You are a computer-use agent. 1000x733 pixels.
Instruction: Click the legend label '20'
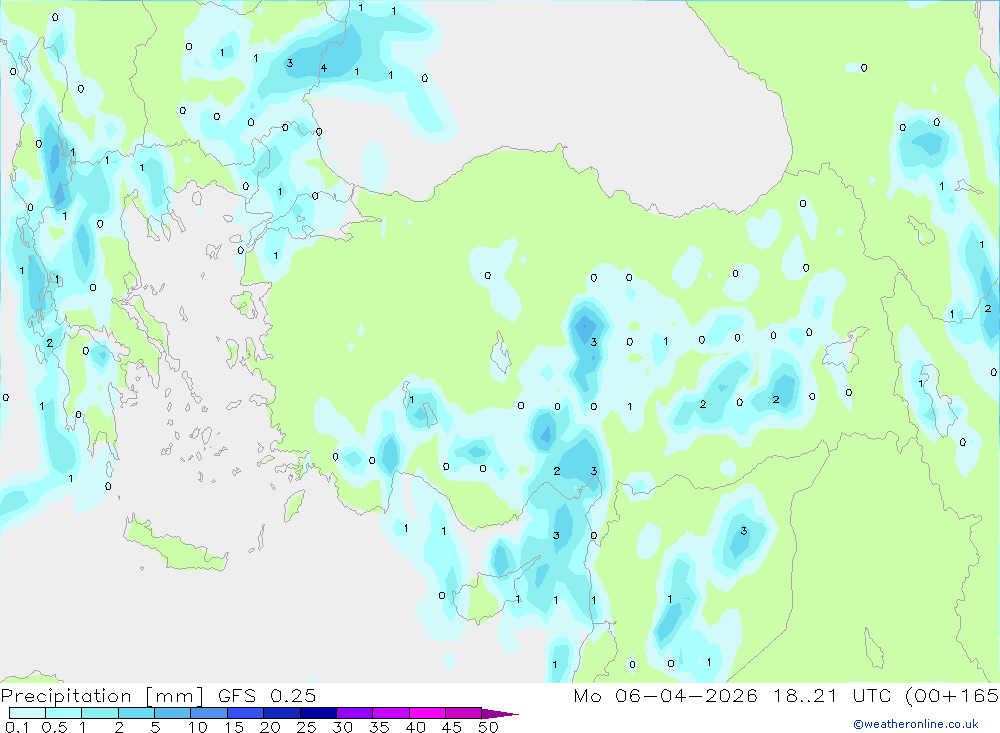[270, 727]
